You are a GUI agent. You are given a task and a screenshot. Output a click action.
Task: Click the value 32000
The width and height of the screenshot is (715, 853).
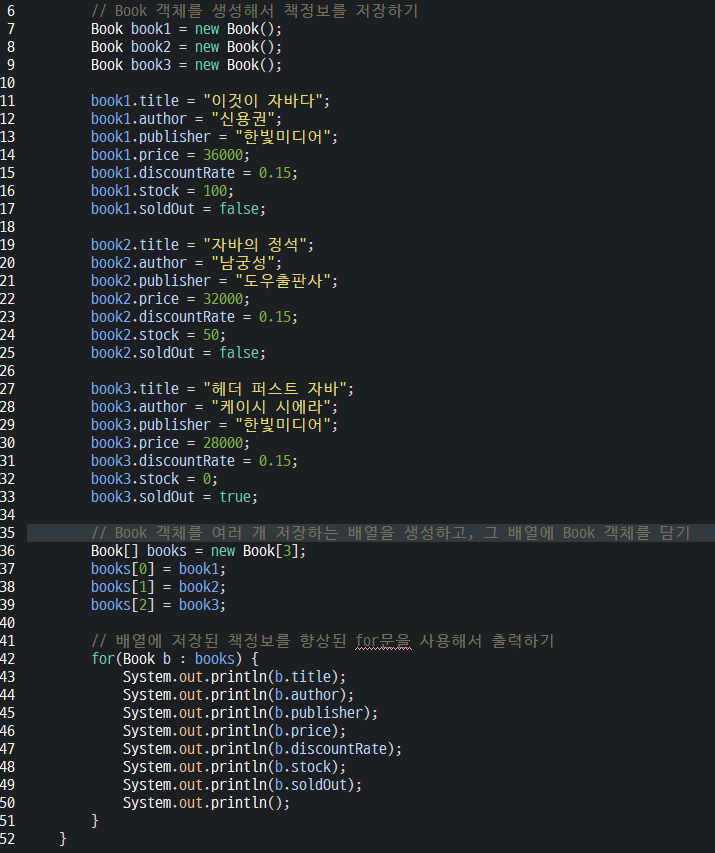pos(223,298)
